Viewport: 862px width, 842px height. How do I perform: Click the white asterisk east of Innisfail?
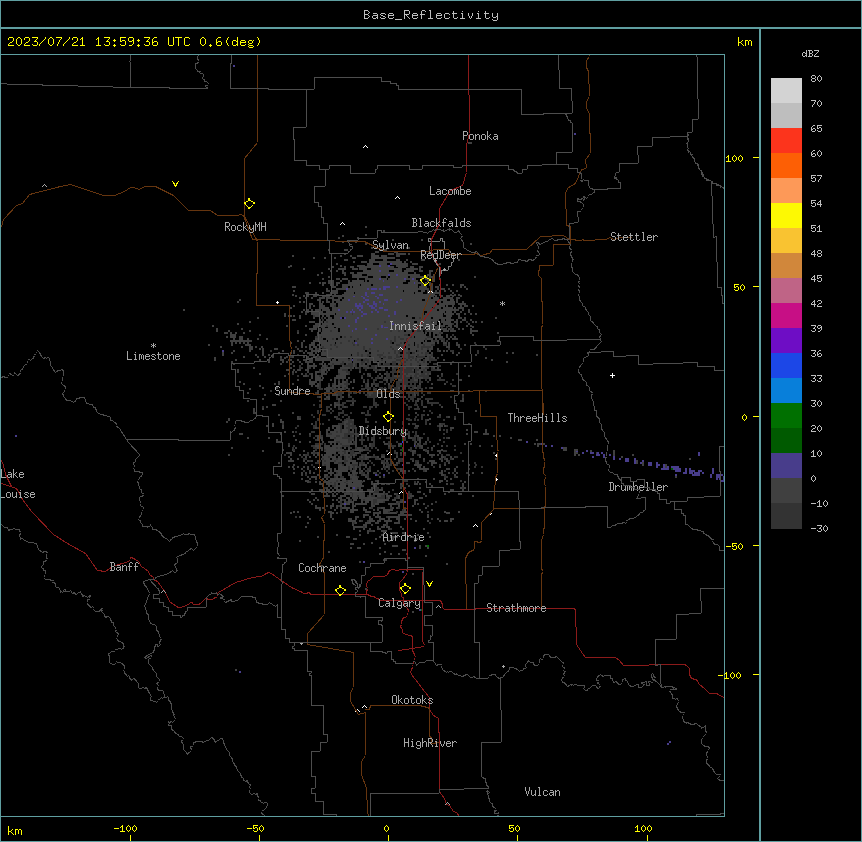502,303
